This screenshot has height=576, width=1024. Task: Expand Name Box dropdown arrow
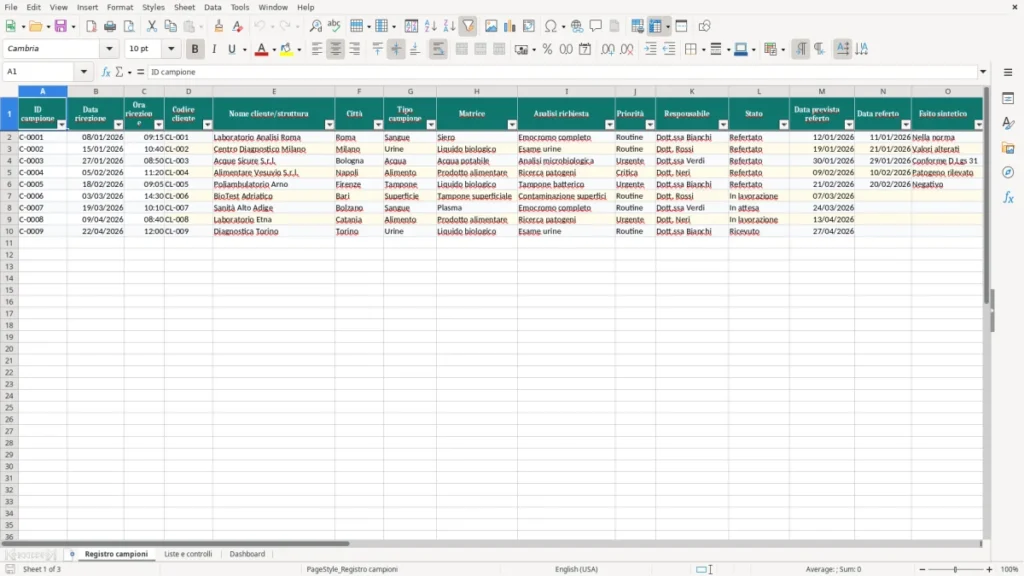click(84, 72)
